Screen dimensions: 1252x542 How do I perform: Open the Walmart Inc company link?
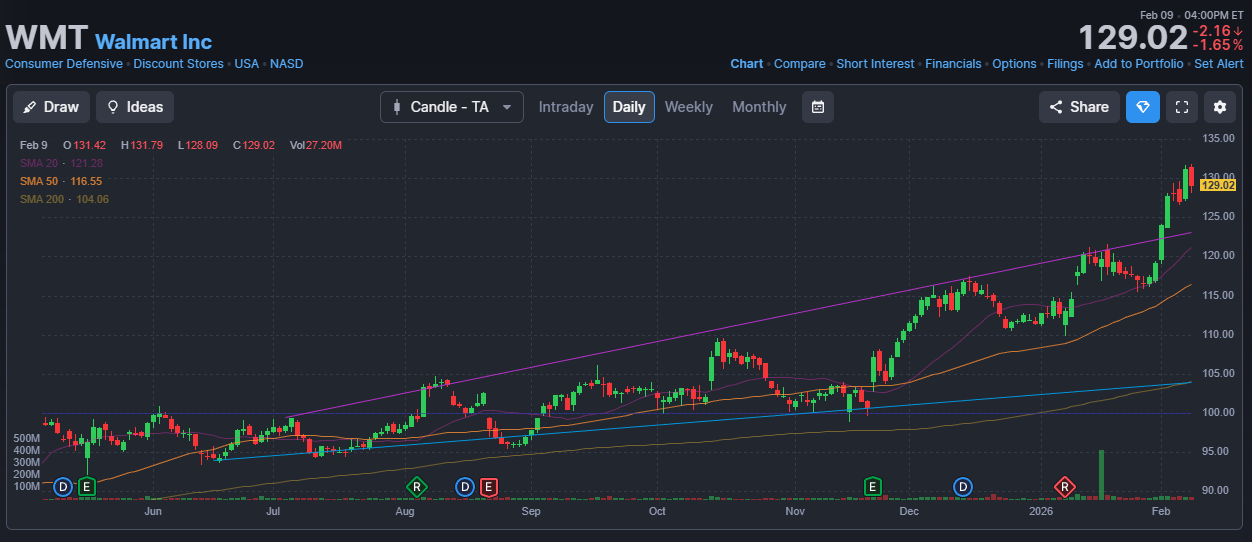pyautogui.click(x=153, y=42)
